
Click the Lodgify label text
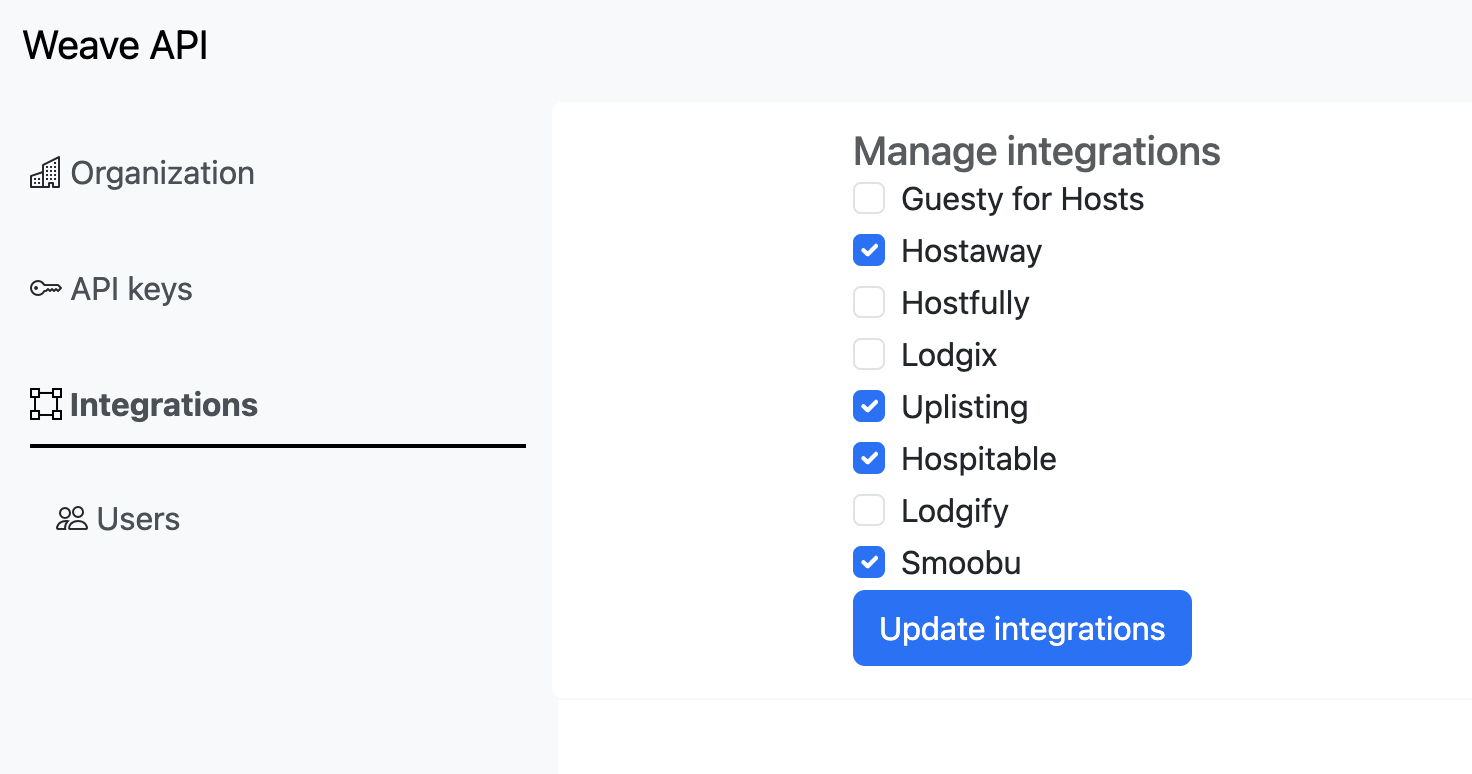tap(954, 511)
